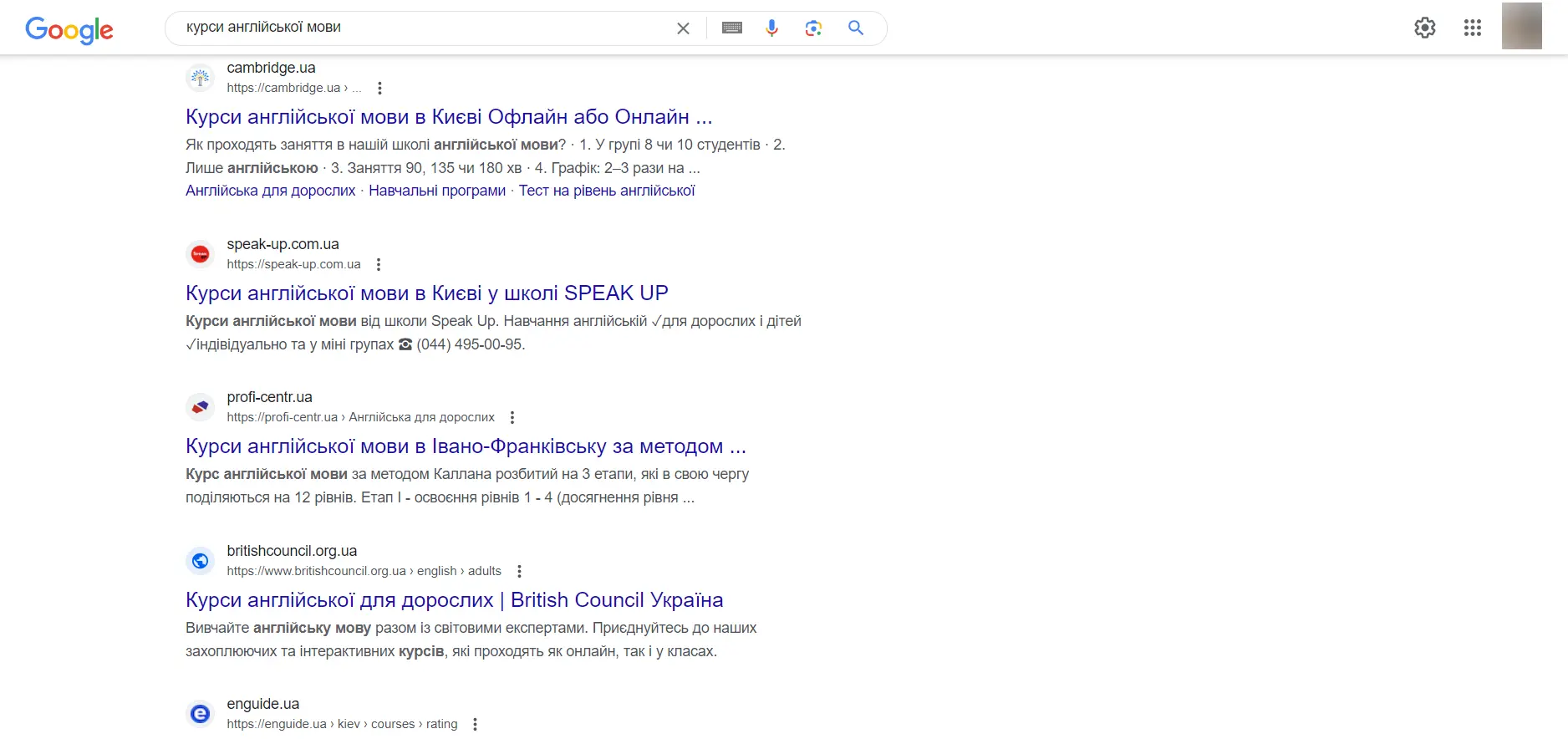Start voice search with the microphone
1568x744 pixels.
coord(771,28)
